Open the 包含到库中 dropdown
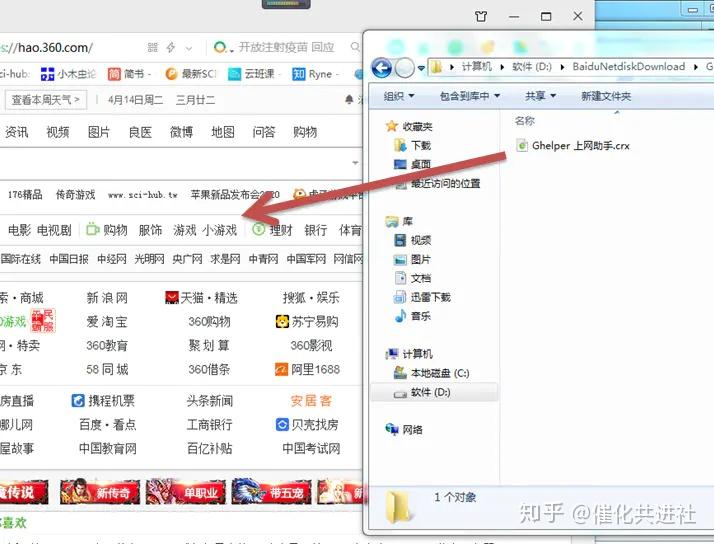 [x=469, y=96]
